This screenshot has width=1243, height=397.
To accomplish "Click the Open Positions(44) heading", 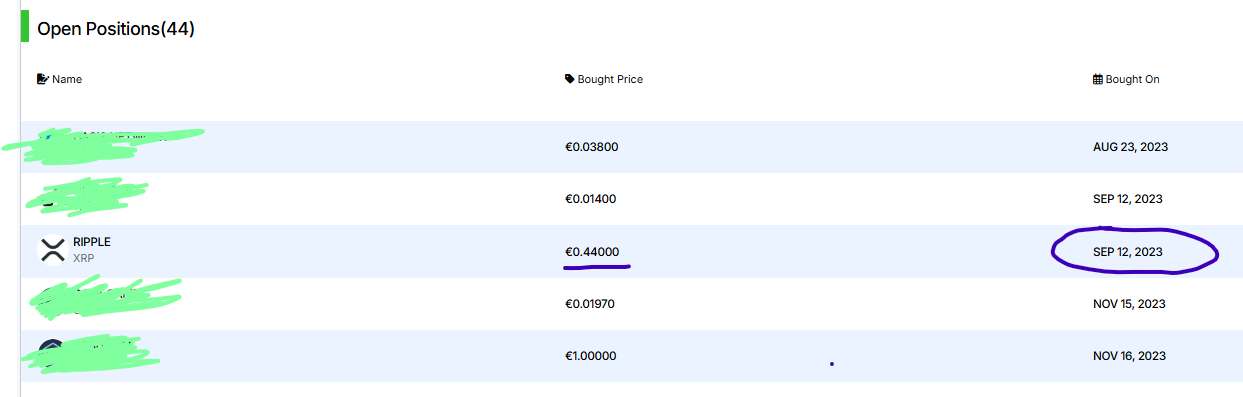I will pyautogui.click(x=116, y=29).
